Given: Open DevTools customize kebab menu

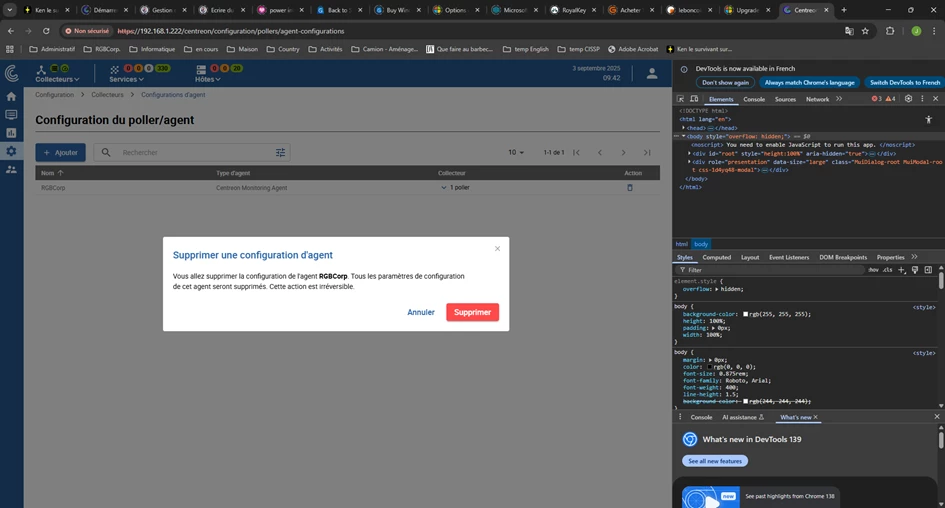Looking at the screenshot, I should 922,99.
